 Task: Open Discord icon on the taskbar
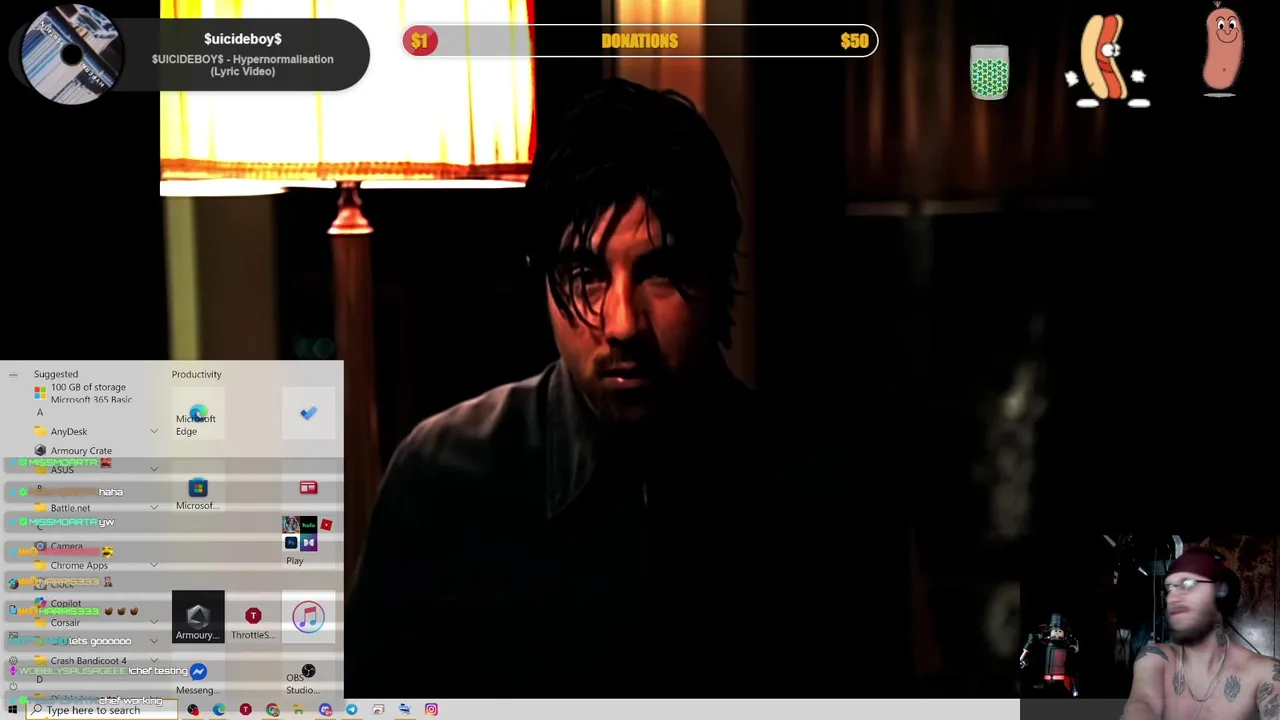325,710
